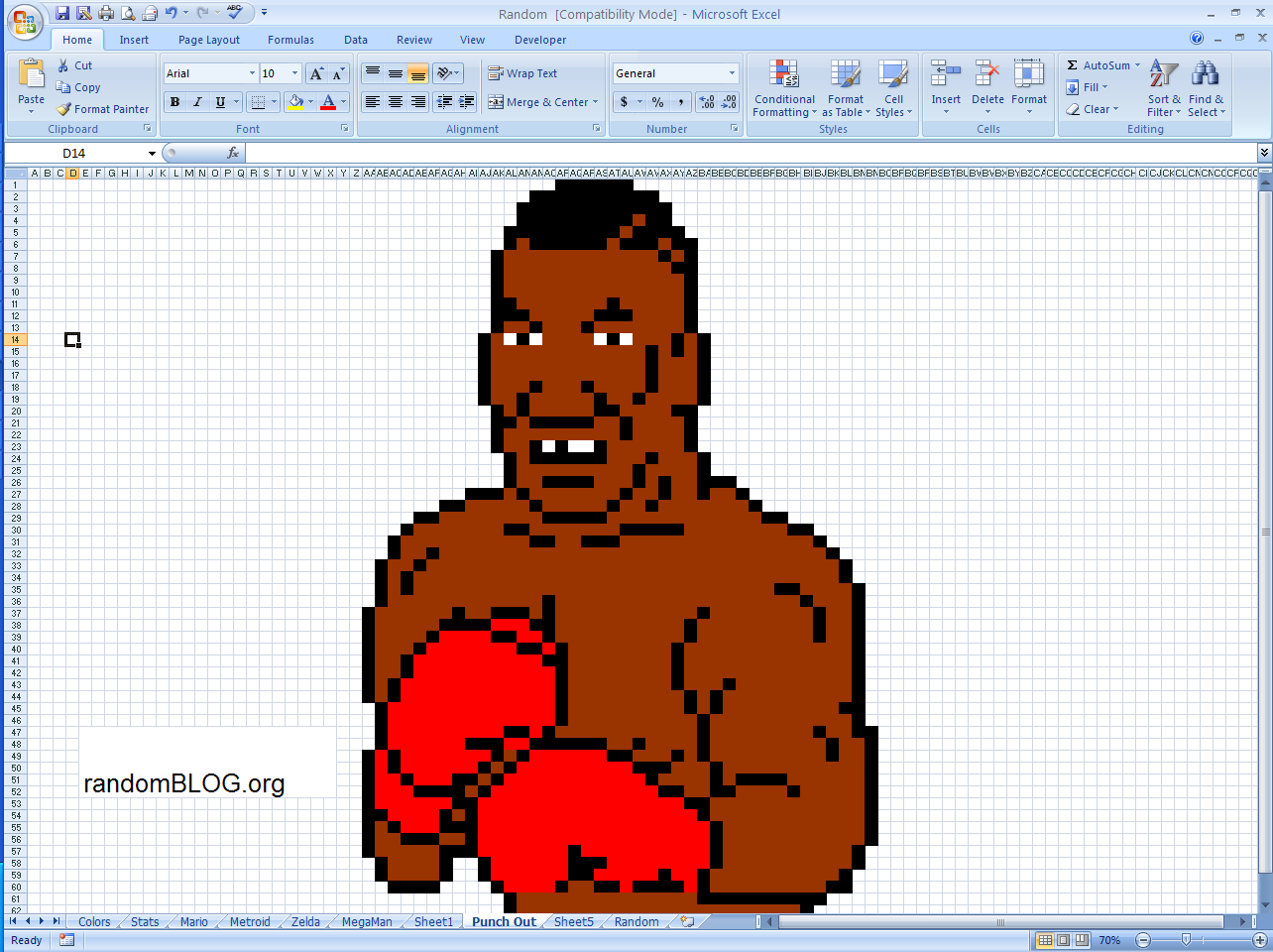Image resolution: width=1273 pixels, height=952 pixels.
Task: Click the zoom level 70% button
Action: pos(1109,940)
